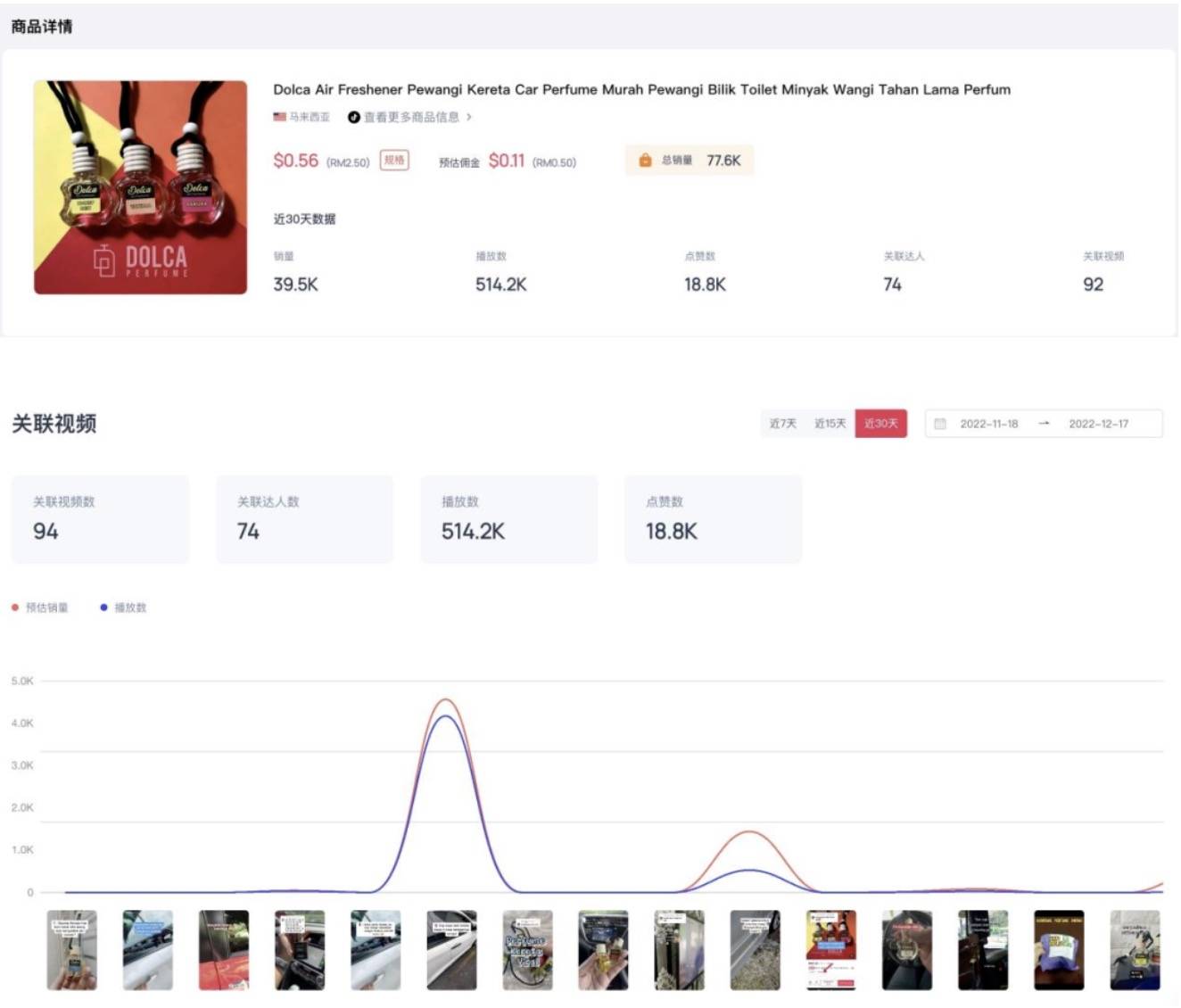Open the fourth video thumbnail in the row
Image resolution: width=1181 pixels, height=1008 pixels.
[x=300, y=950]
